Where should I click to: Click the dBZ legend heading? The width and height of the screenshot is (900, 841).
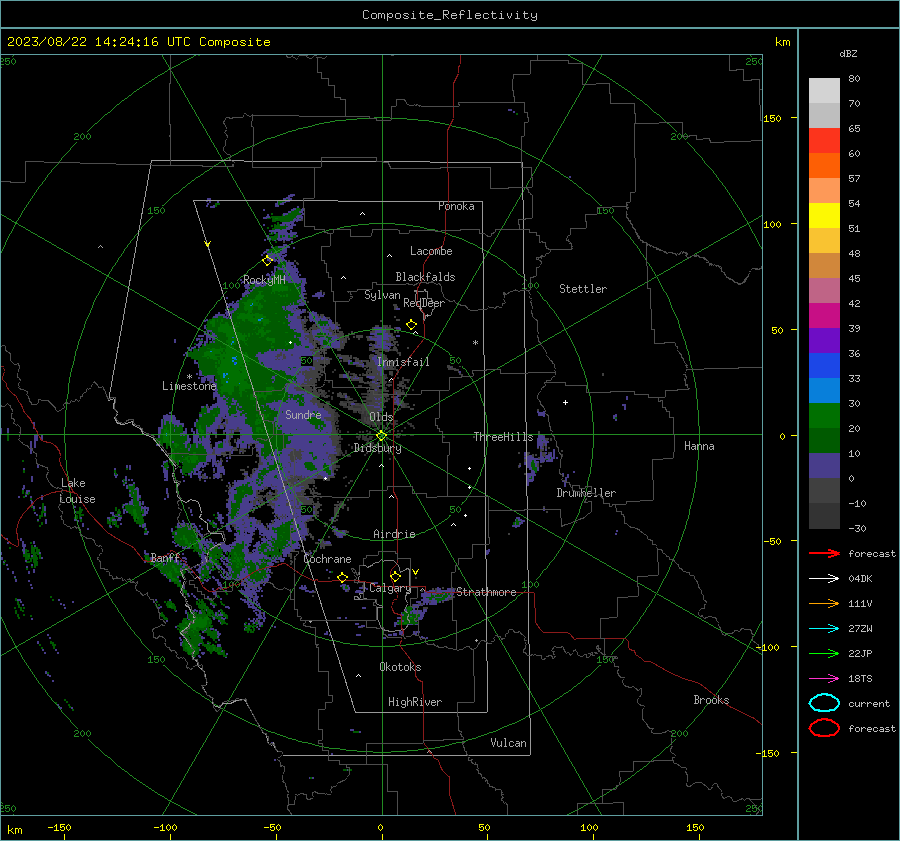[848, 53]
